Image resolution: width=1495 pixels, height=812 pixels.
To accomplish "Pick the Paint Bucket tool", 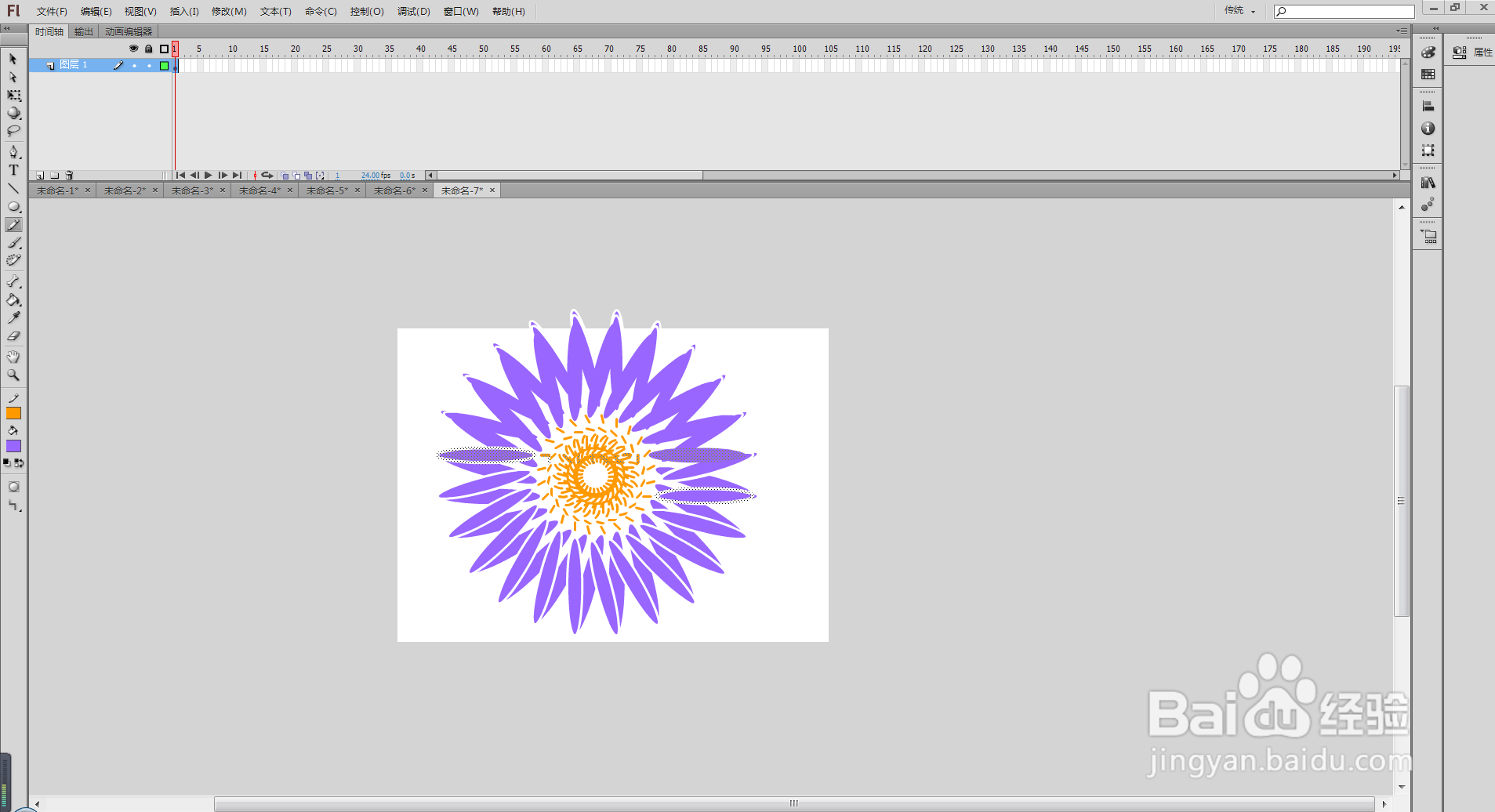I will click(13, 300).
